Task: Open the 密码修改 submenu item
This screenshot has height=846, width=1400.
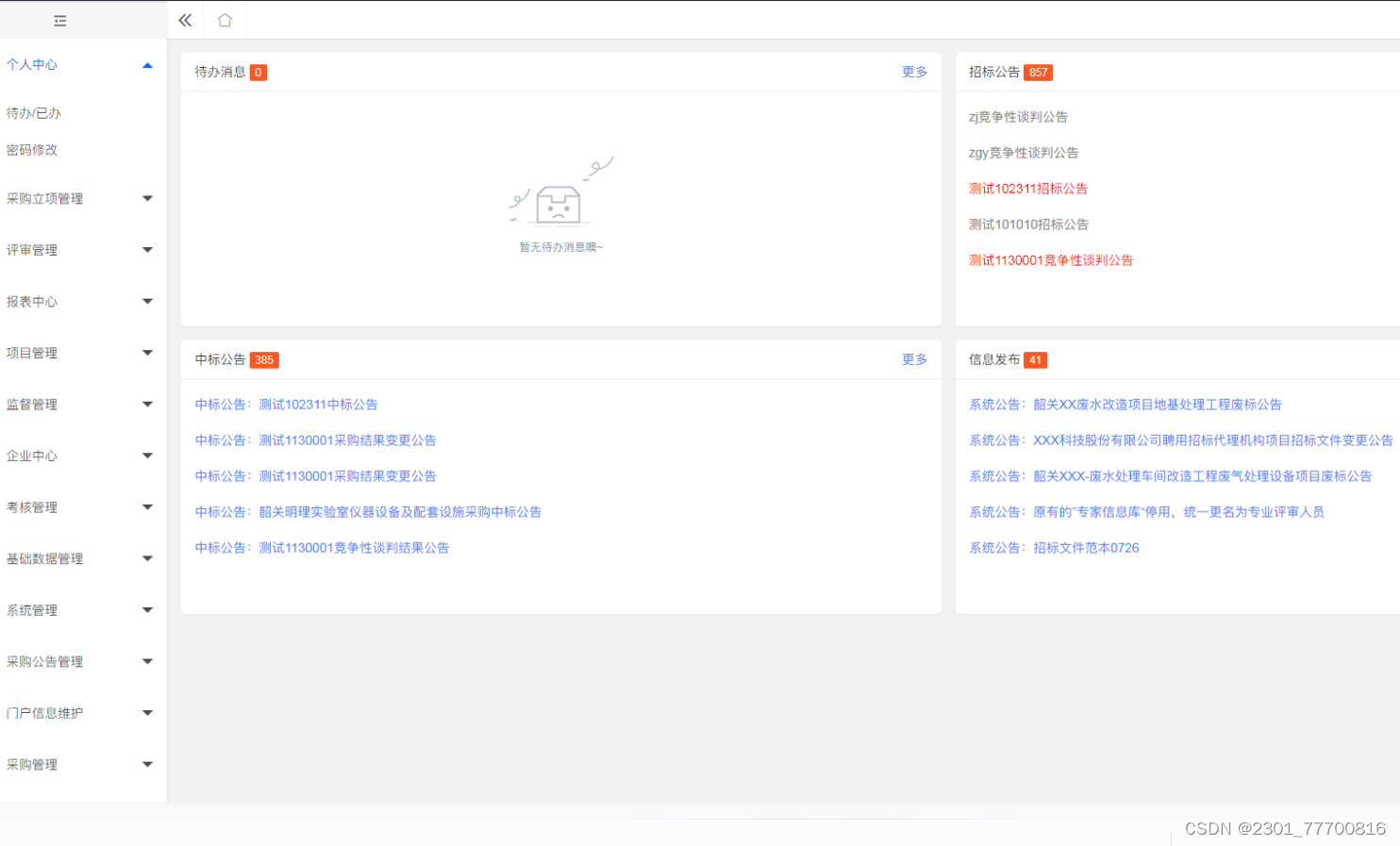Action: click(x=32, y=150)
